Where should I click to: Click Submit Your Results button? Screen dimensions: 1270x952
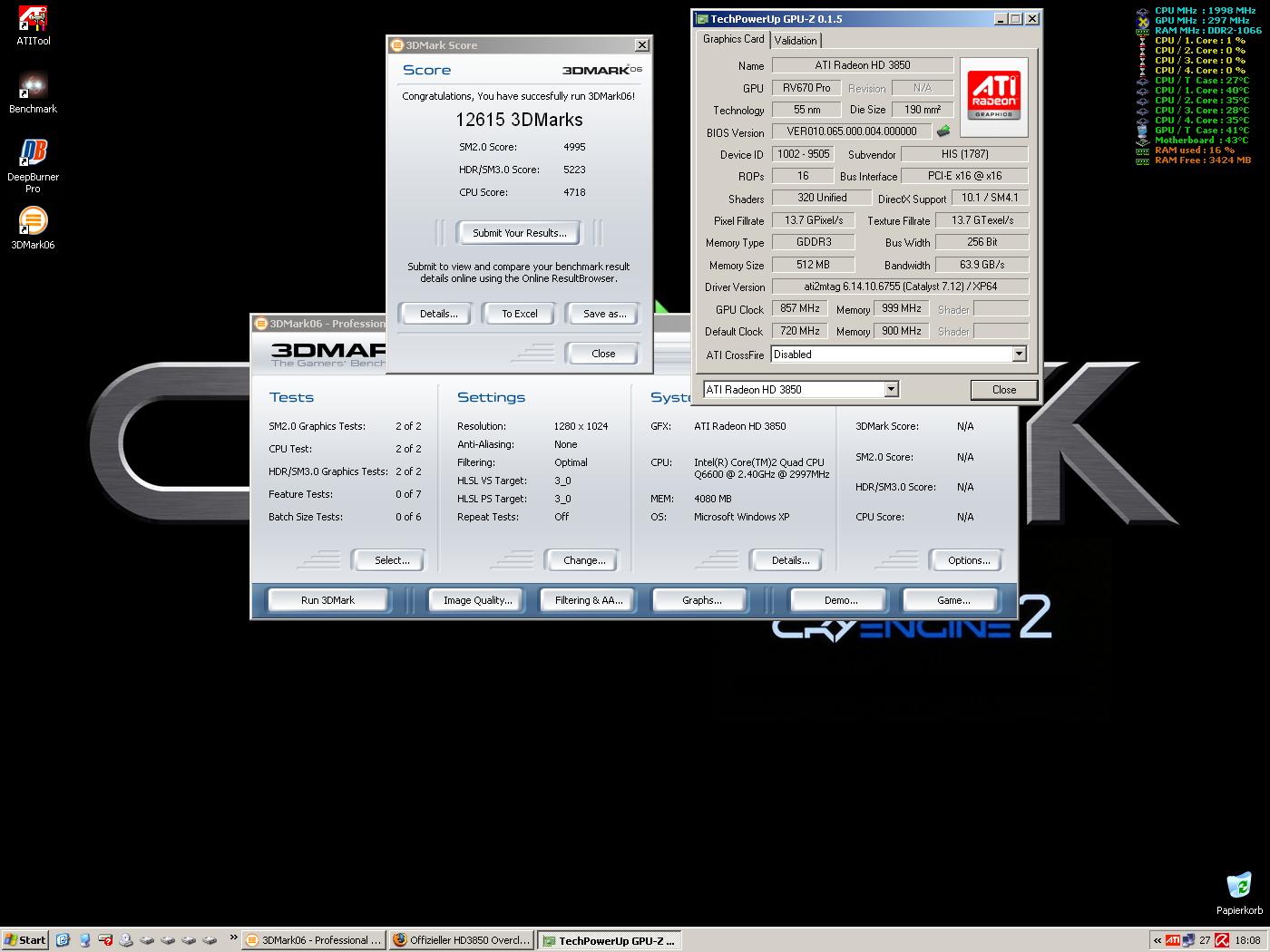click(x=519, y=233)
